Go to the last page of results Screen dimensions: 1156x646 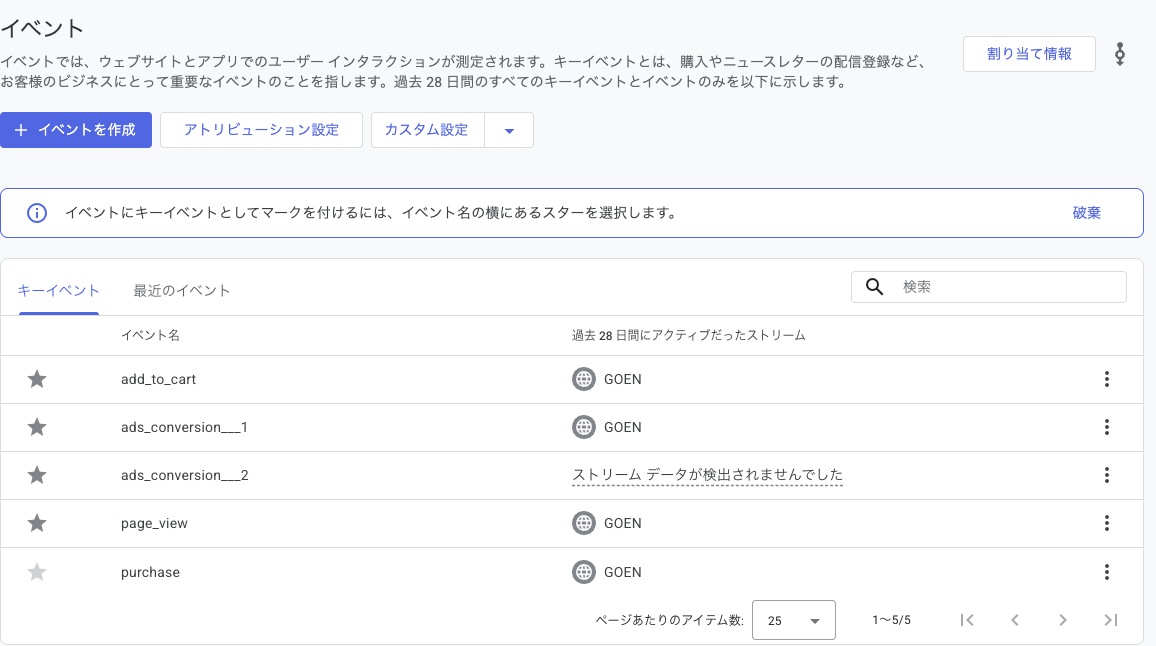click(1111, 620)
